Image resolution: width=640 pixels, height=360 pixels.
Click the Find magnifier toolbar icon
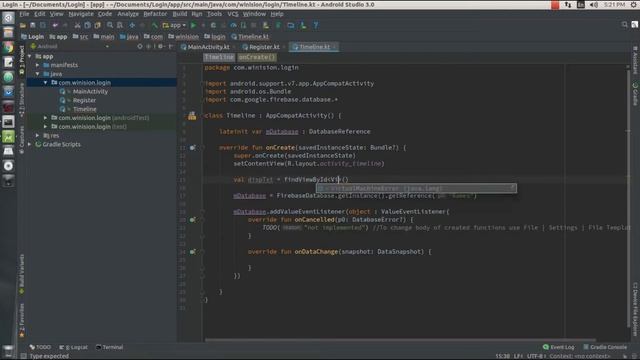[110, 25]
